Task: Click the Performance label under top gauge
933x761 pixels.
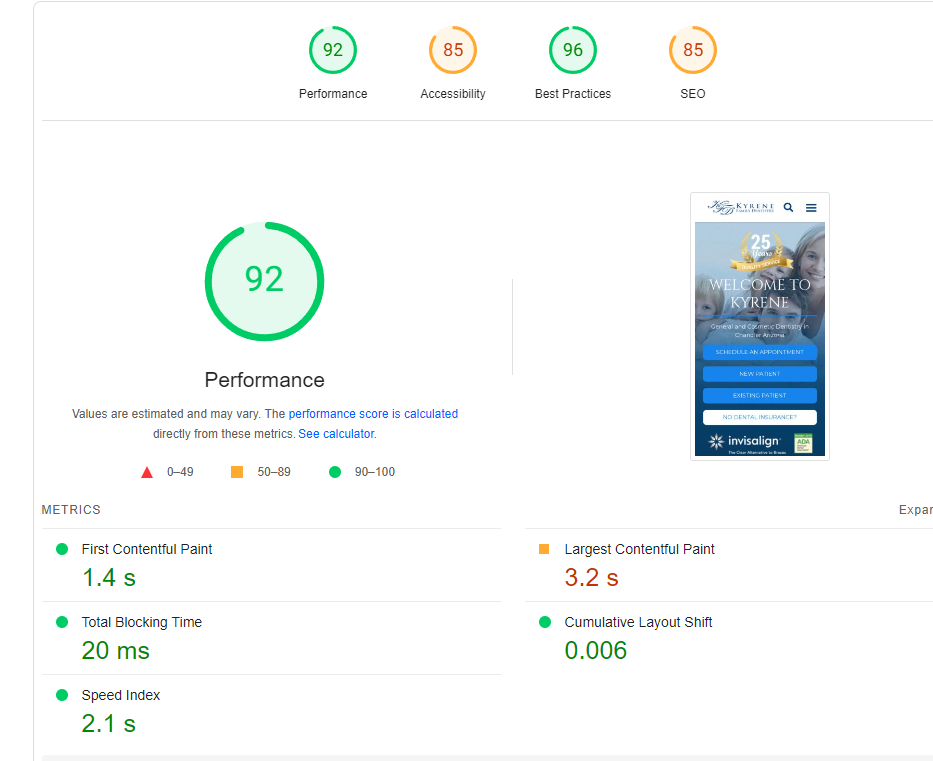Action: click(x=333, y=94)
